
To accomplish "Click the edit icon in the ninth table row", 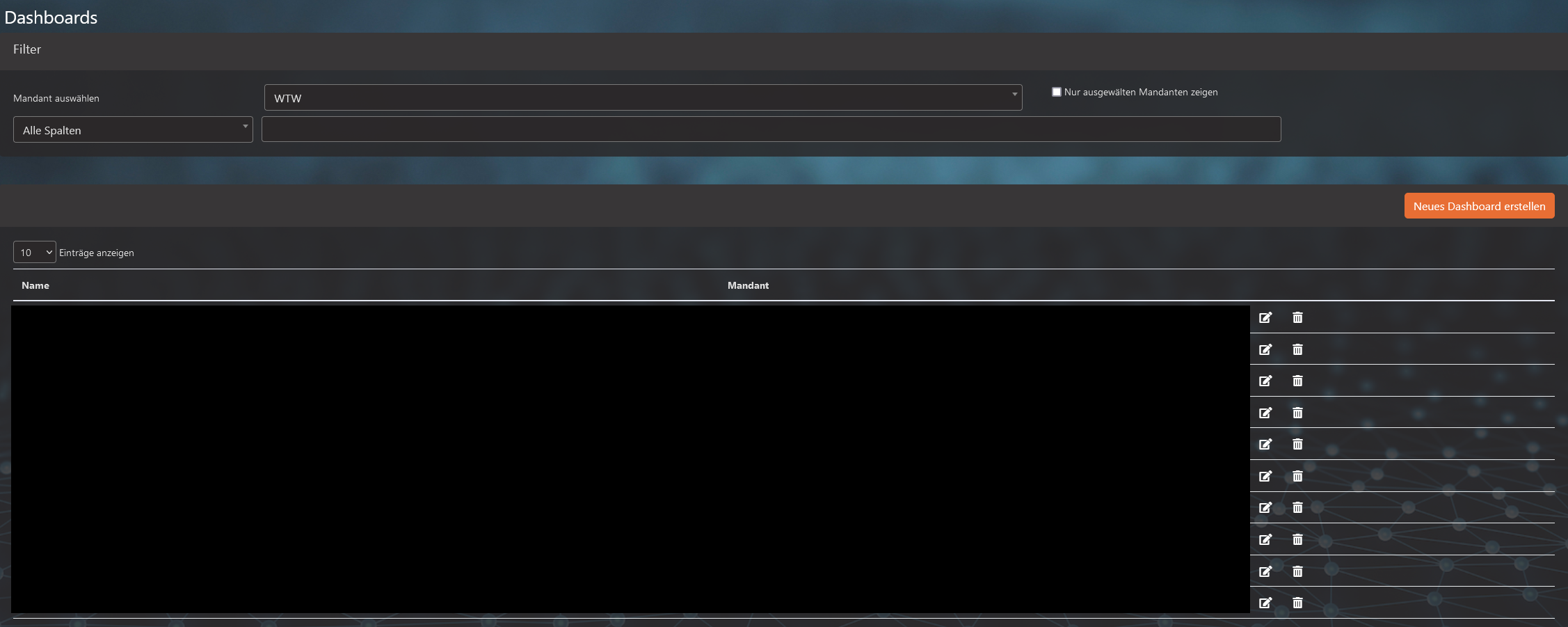I will click(x=1265, y=571).
